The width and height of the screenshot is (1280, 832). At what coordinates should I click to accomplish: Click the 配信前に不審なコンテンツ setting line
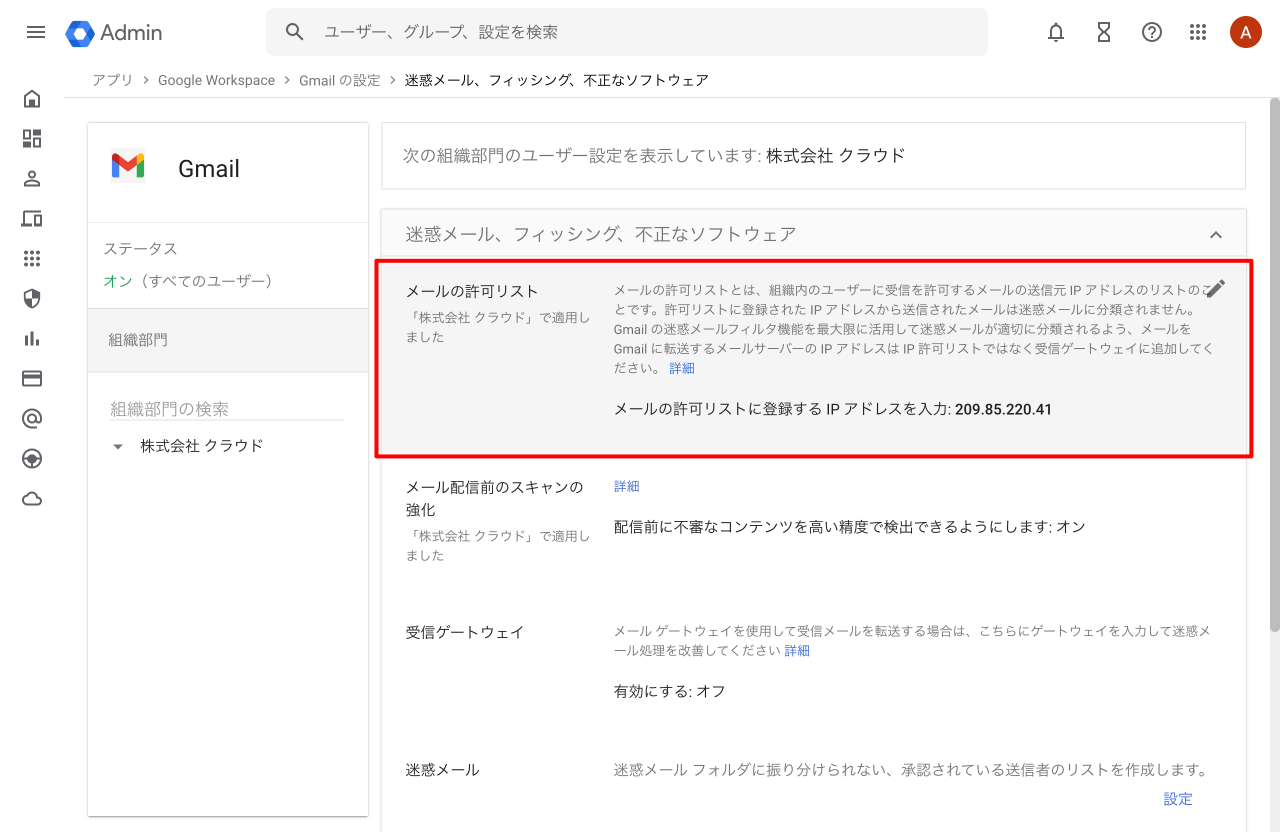[849, 527]
